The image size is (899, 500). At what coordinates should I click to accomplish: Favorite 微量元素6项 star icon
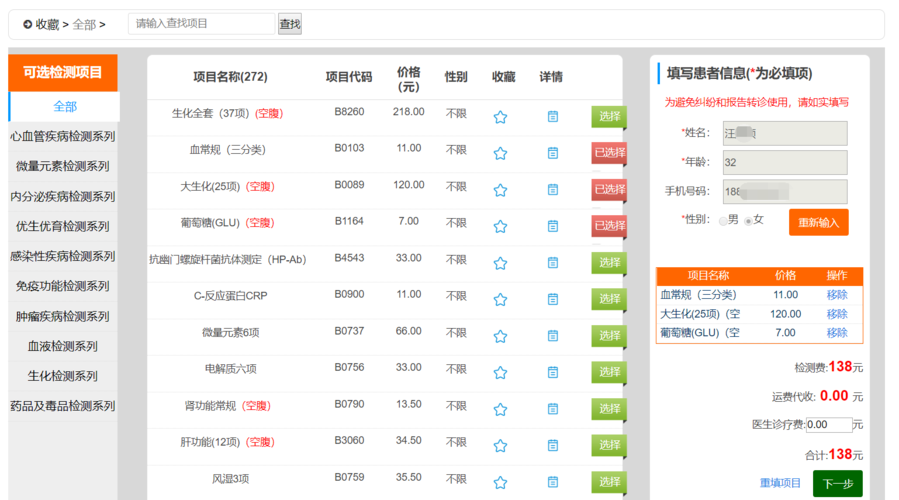[501, 337]
